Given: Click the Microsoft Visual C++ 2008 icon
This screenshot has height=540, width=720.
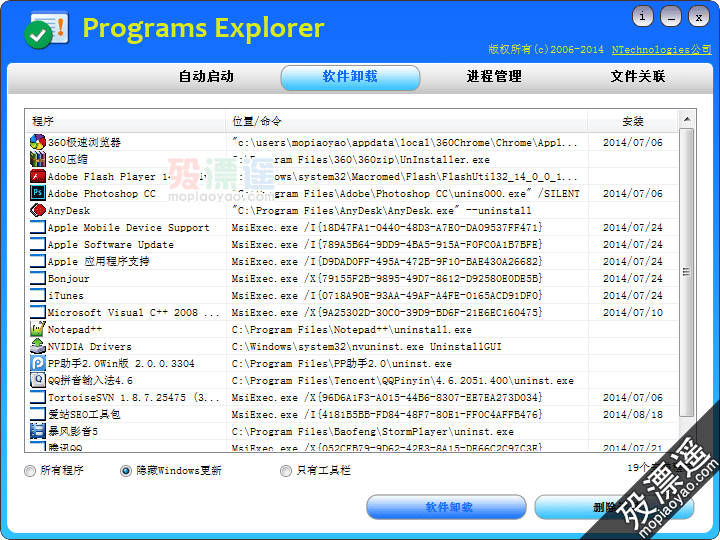Looking at the screenshot, I should click(x=38, y=312).
